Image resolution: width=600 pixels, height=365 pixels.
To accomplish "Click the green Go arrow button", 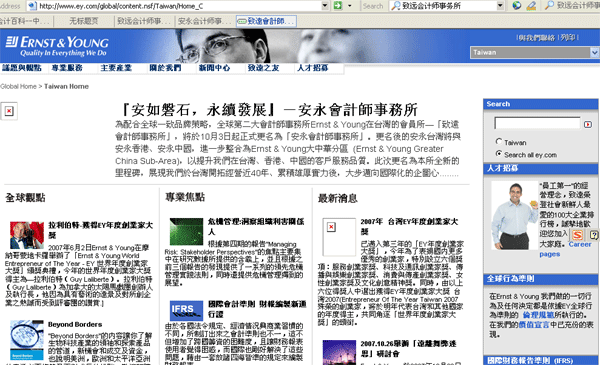I will tap(338, 5).
